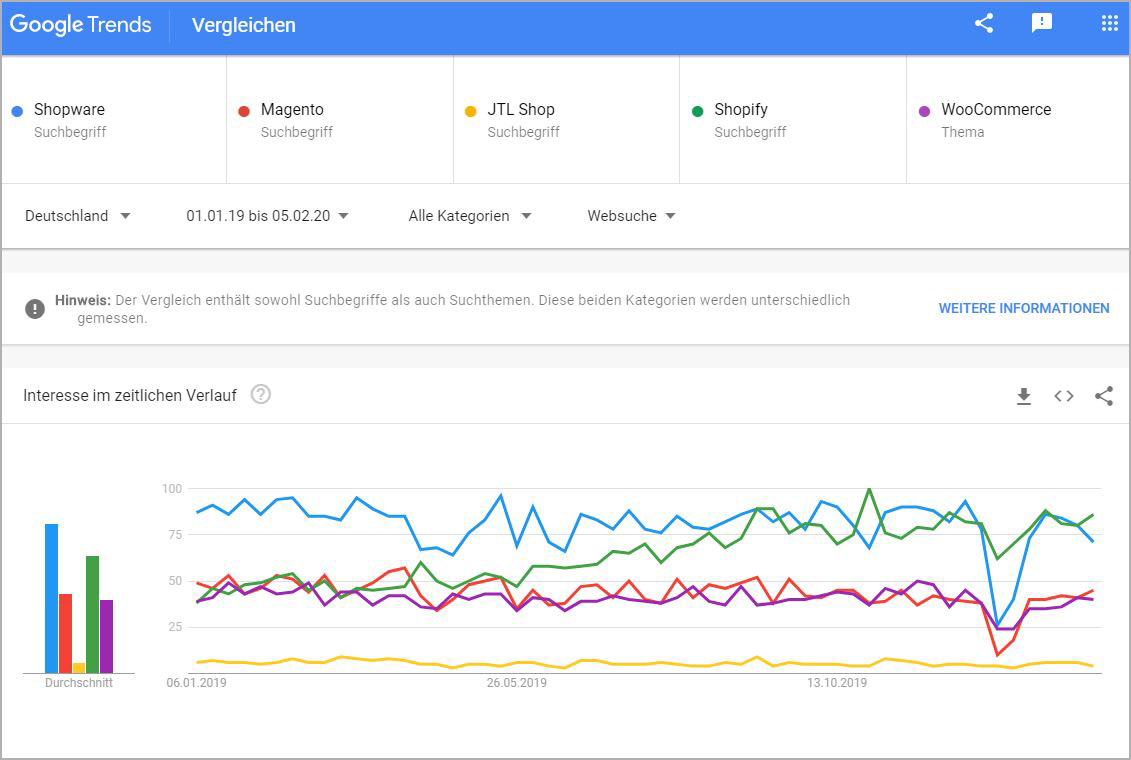Open the Google apps grid menu
Viewport: 1131px width, 760px height.
pyautogui.click(x=1109, y=24)
